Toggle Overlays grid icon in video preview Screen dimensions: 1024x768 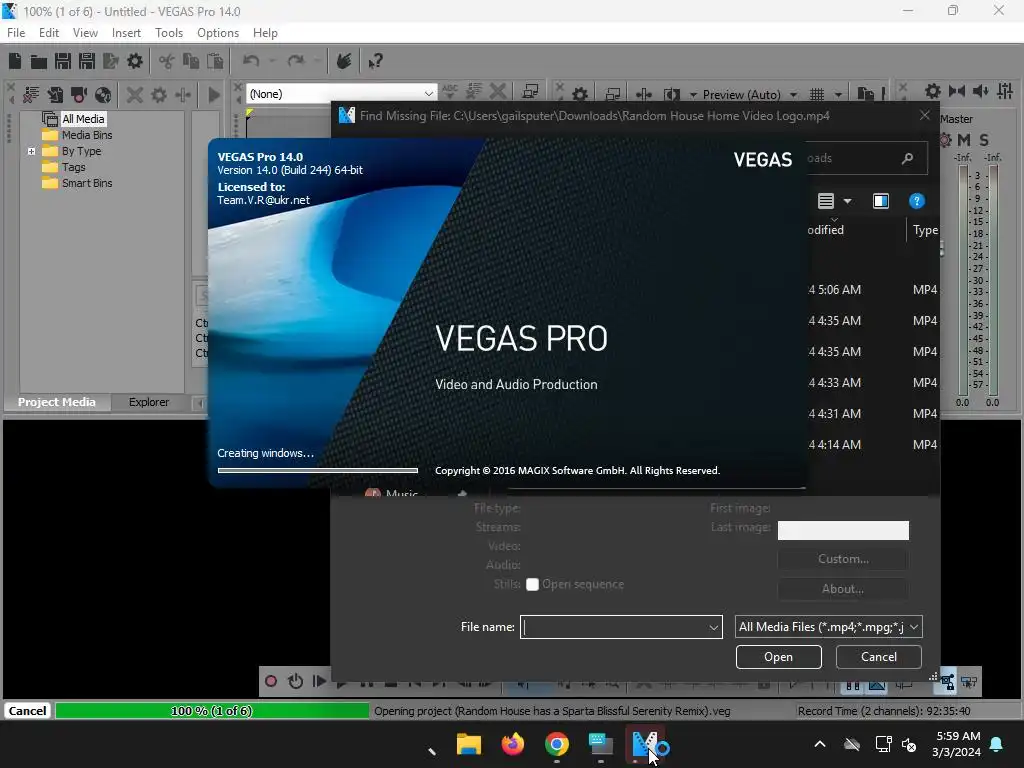coord(817,95)
